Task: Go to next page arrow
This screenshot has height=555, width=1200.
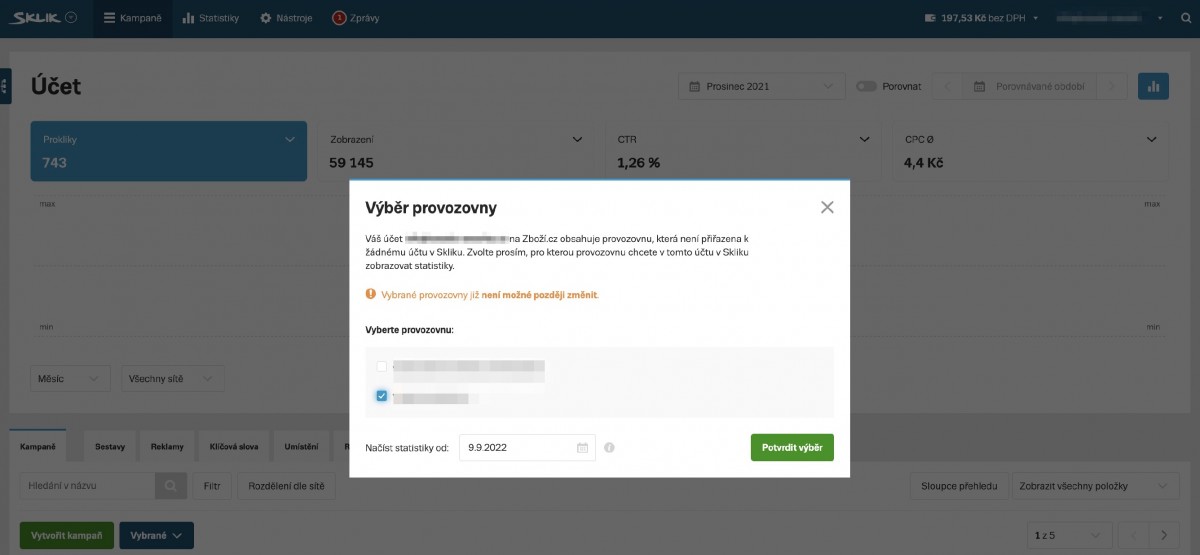Action: (1164, 535)
